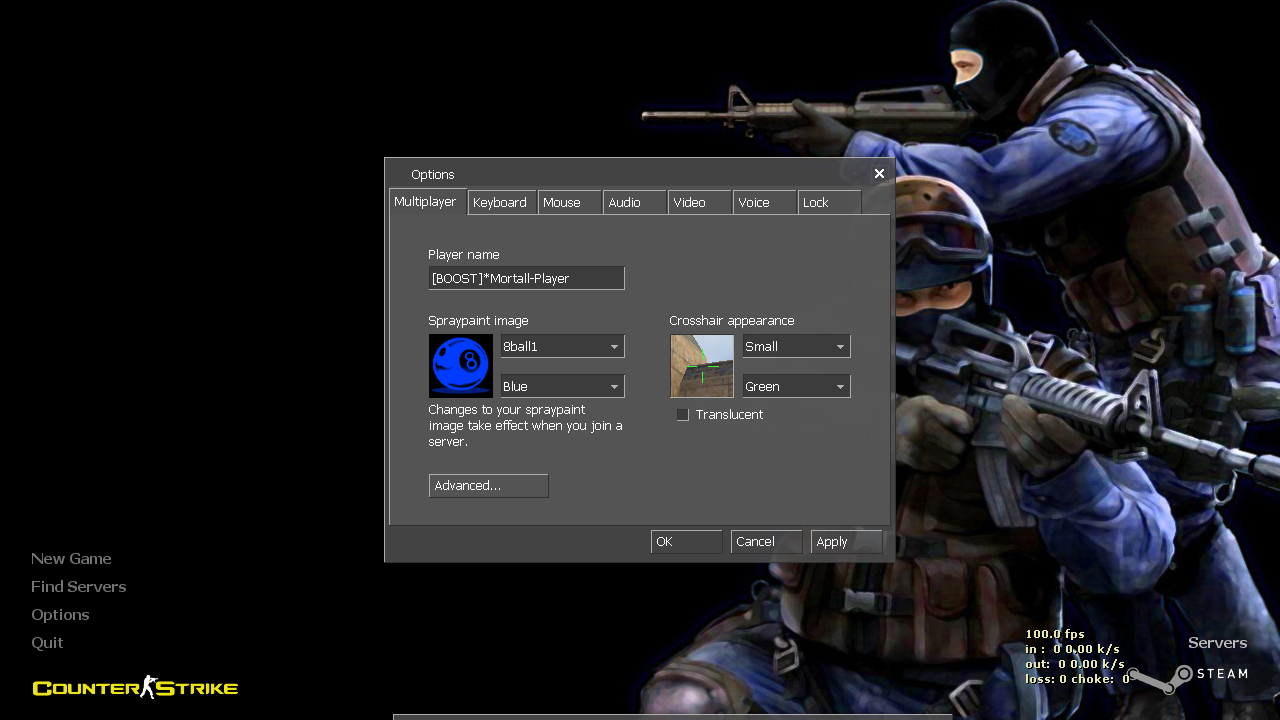Click the blue 8-ball spraypaint preview
The width and height of the screenshot is (1280, 720).
click(460, 366)
